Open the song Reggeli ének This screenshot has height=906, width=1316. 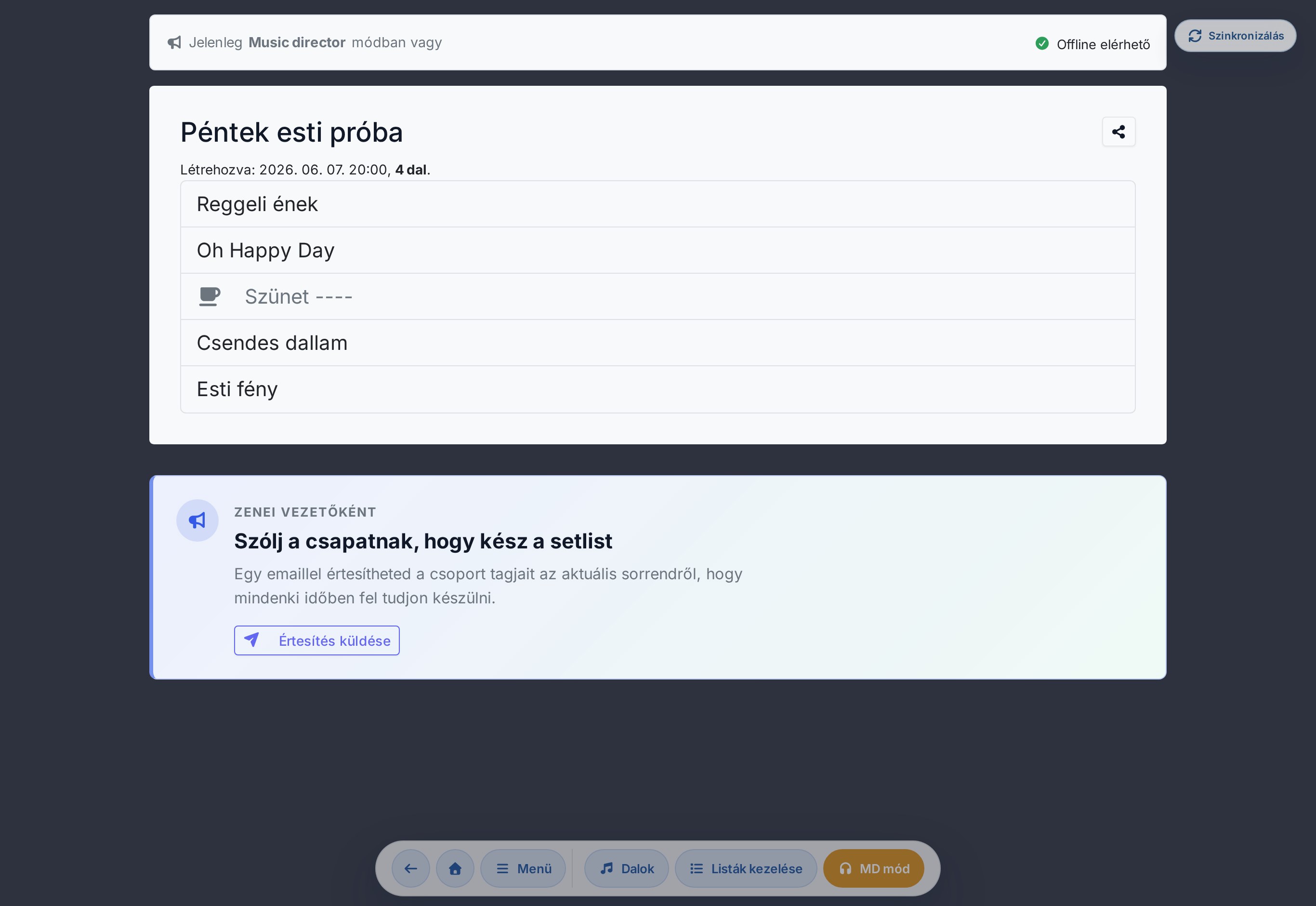tap(658, 204)
